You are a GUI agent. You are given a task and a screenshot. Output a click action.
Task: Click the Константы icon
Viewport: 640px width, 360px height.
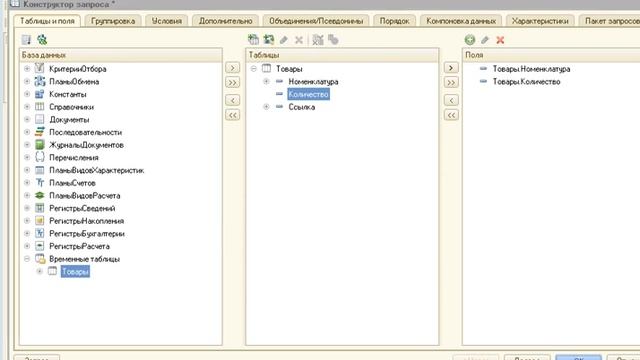40,94
